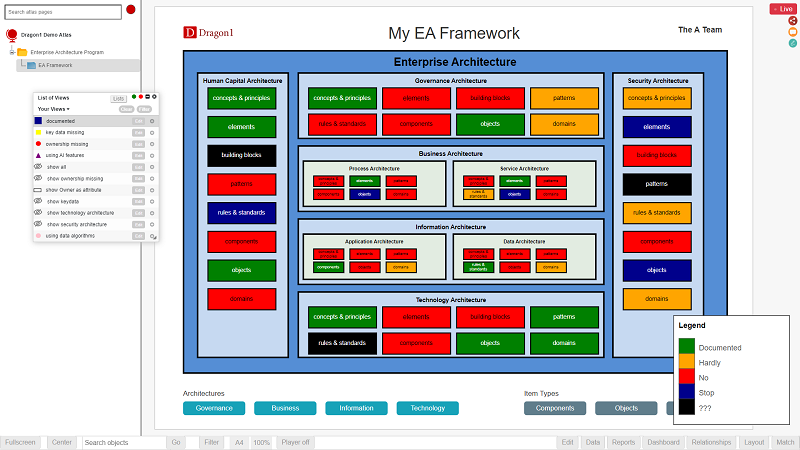This screenshot has height=450, width=800.
Task: Click the Technology architecture button
Action: (x=428, y=408)
